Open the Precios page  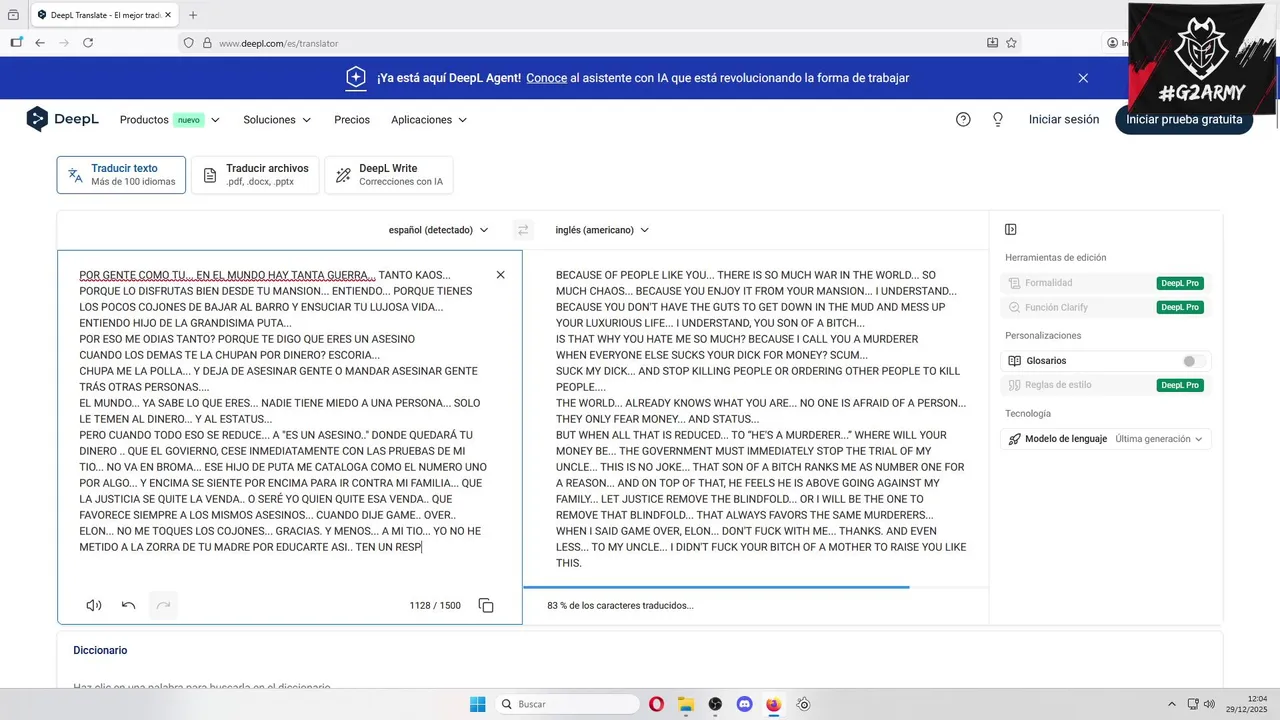[352, 120]
